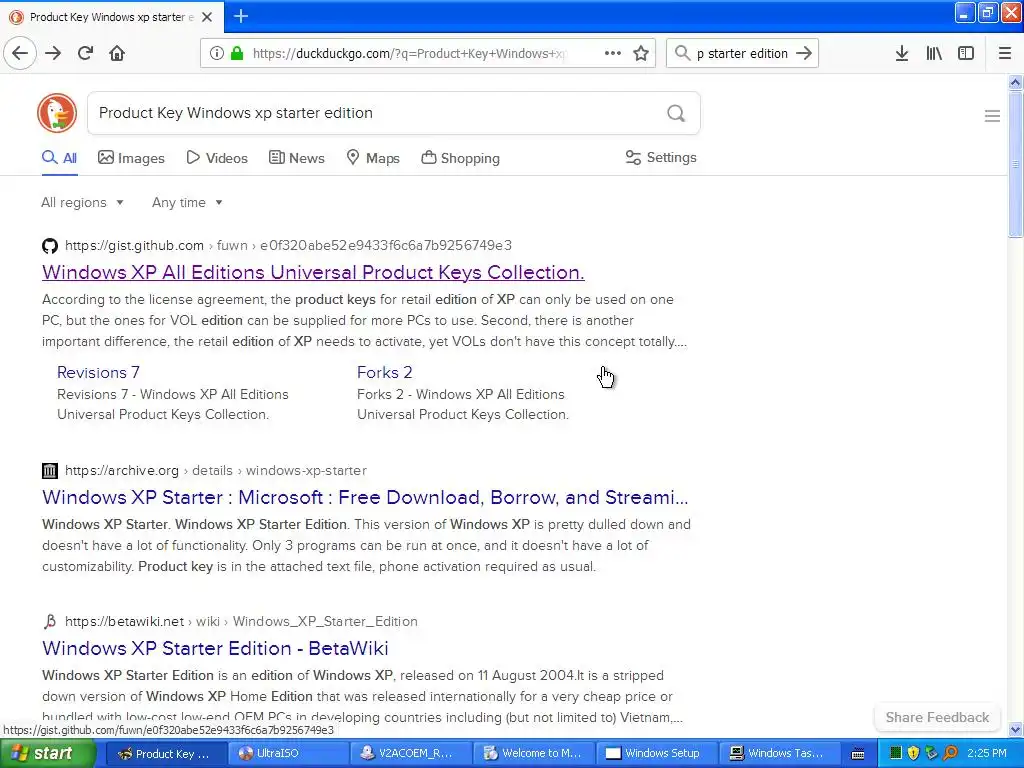Switch to Windows Setup taskbar window

point(658,753)
